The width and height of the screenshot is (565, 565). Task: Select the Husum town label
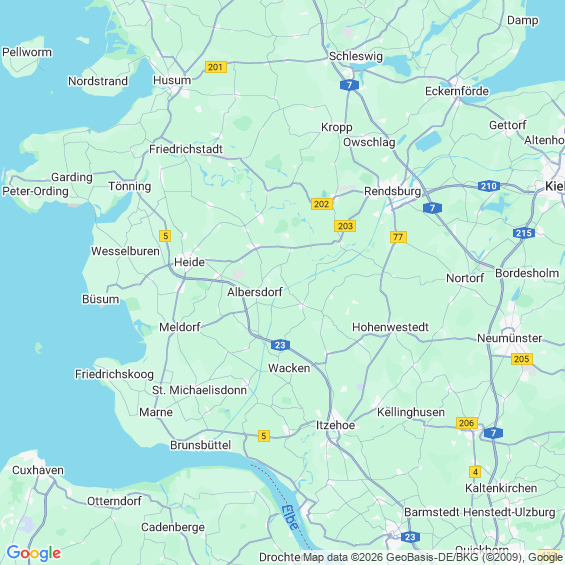[172, 80]
